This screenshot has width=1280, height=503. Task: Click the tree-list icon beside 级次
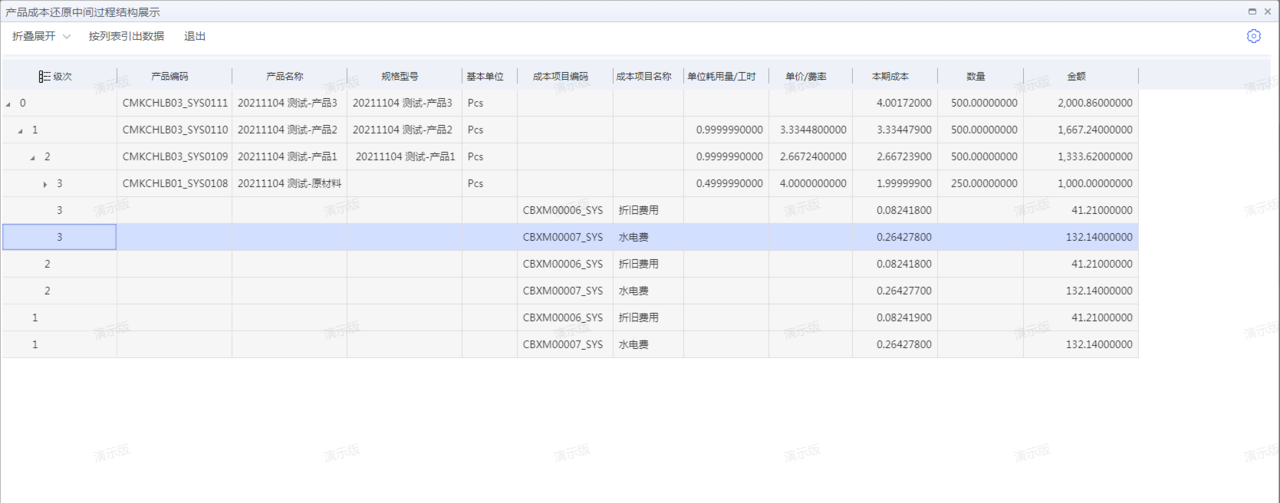click(x=44, y=76)
